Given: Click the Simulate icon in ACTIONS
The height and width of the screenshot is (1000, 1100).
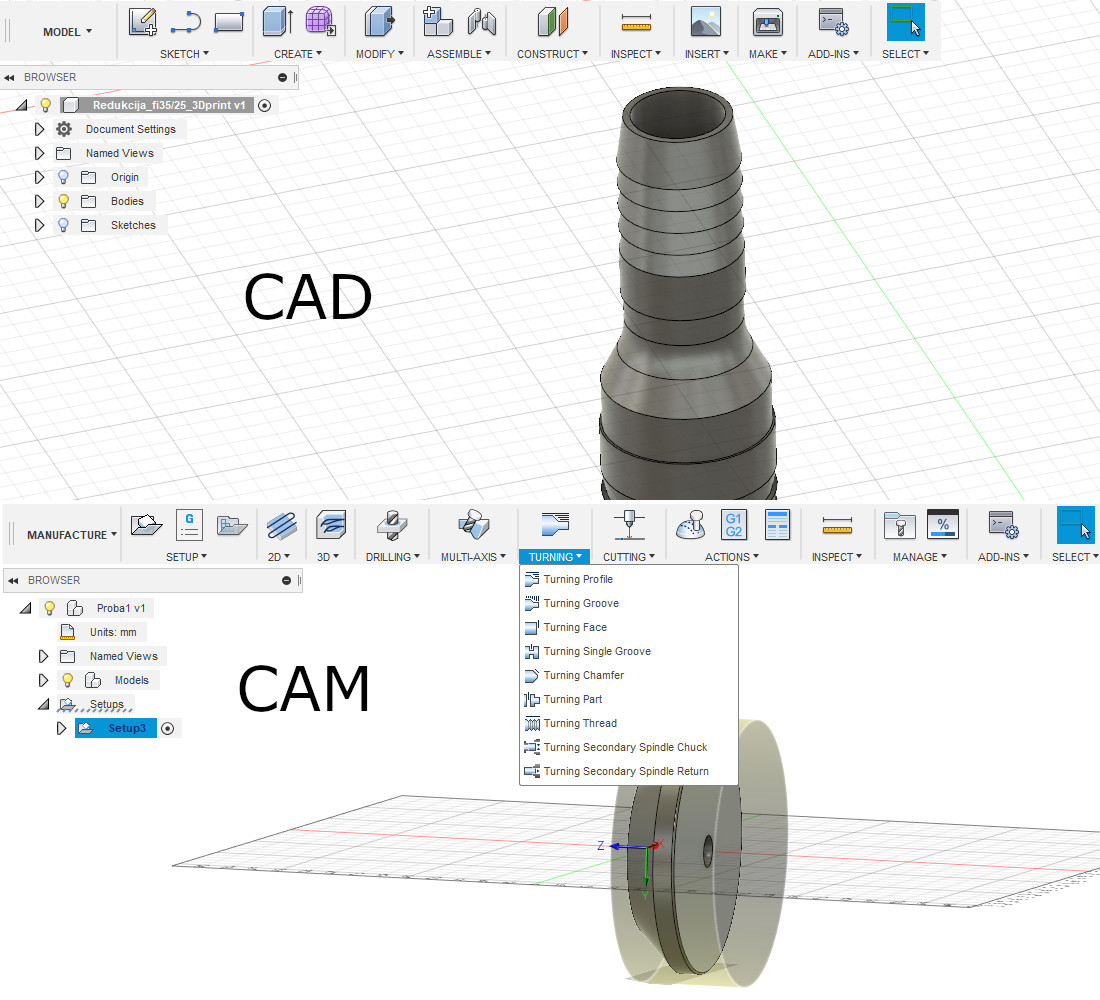Looking at the screenshot, I should pos(691,524).
